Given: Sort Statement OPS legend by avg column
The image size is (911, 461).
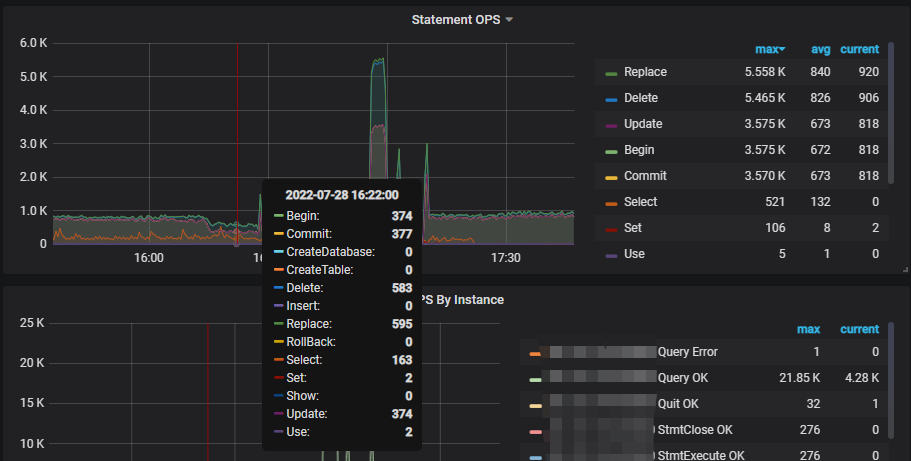Looking at the screenshot, I should tap(819, 49).
